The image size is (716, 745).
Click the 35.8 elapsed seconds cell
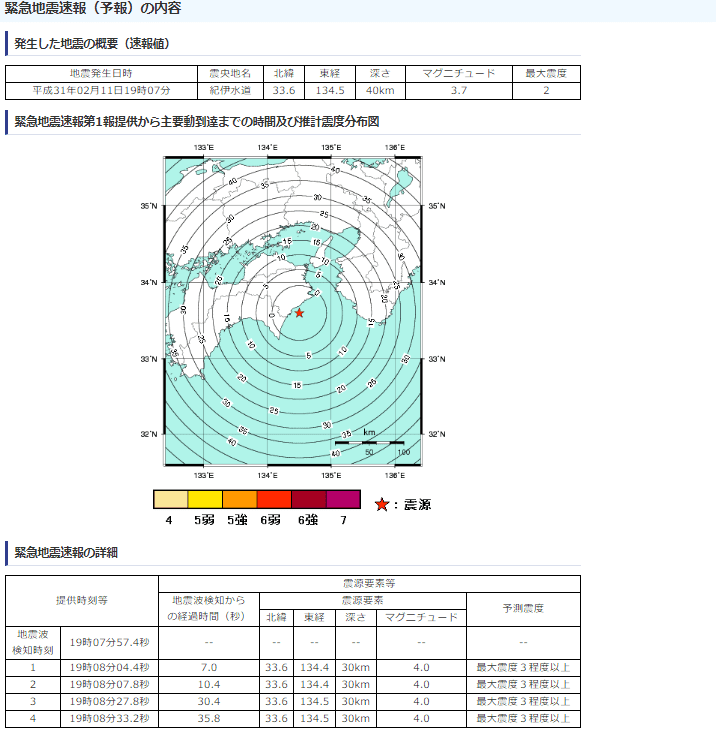[x=209, y=719]
